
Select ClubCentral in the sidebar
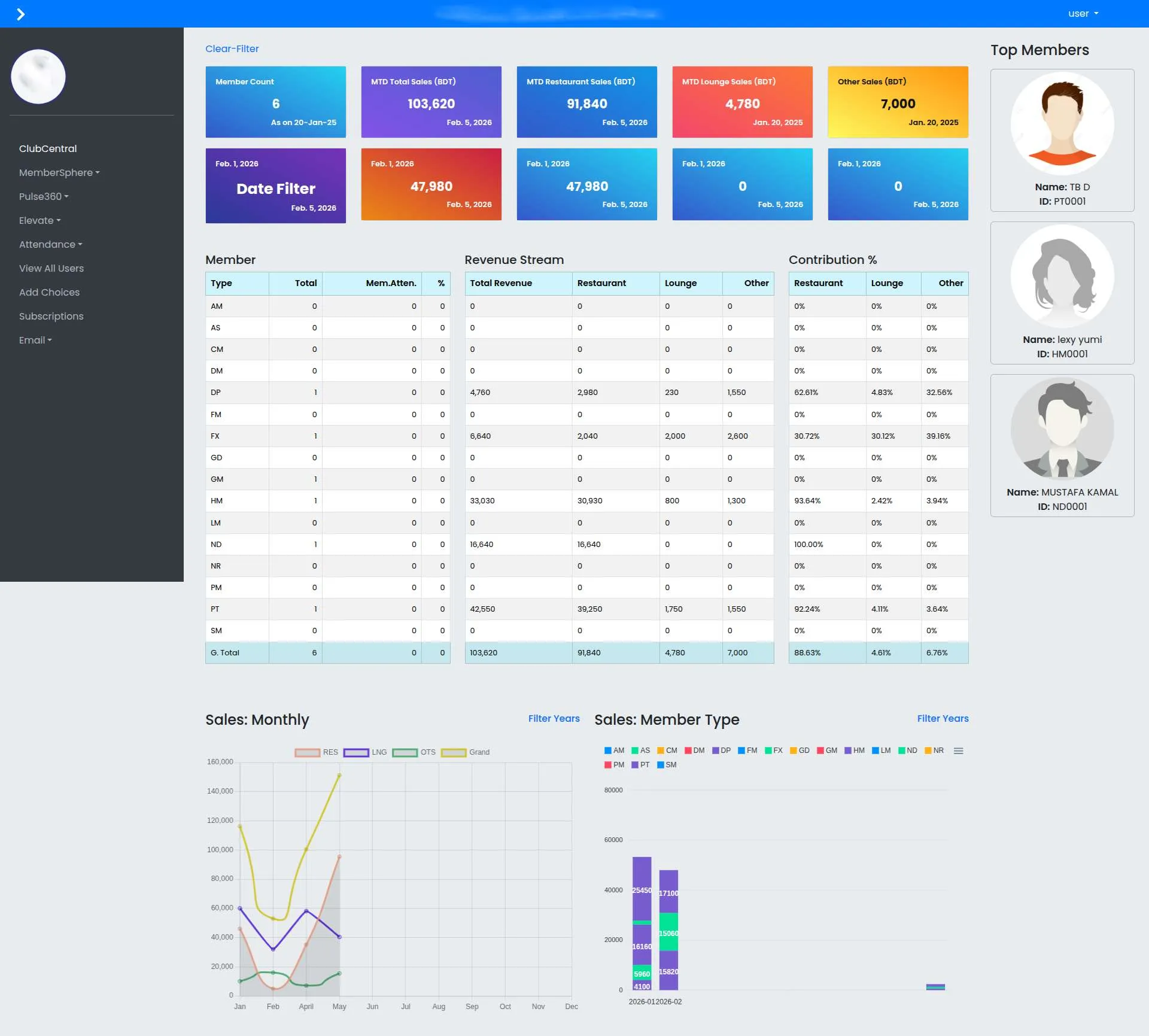coord(48,148)
